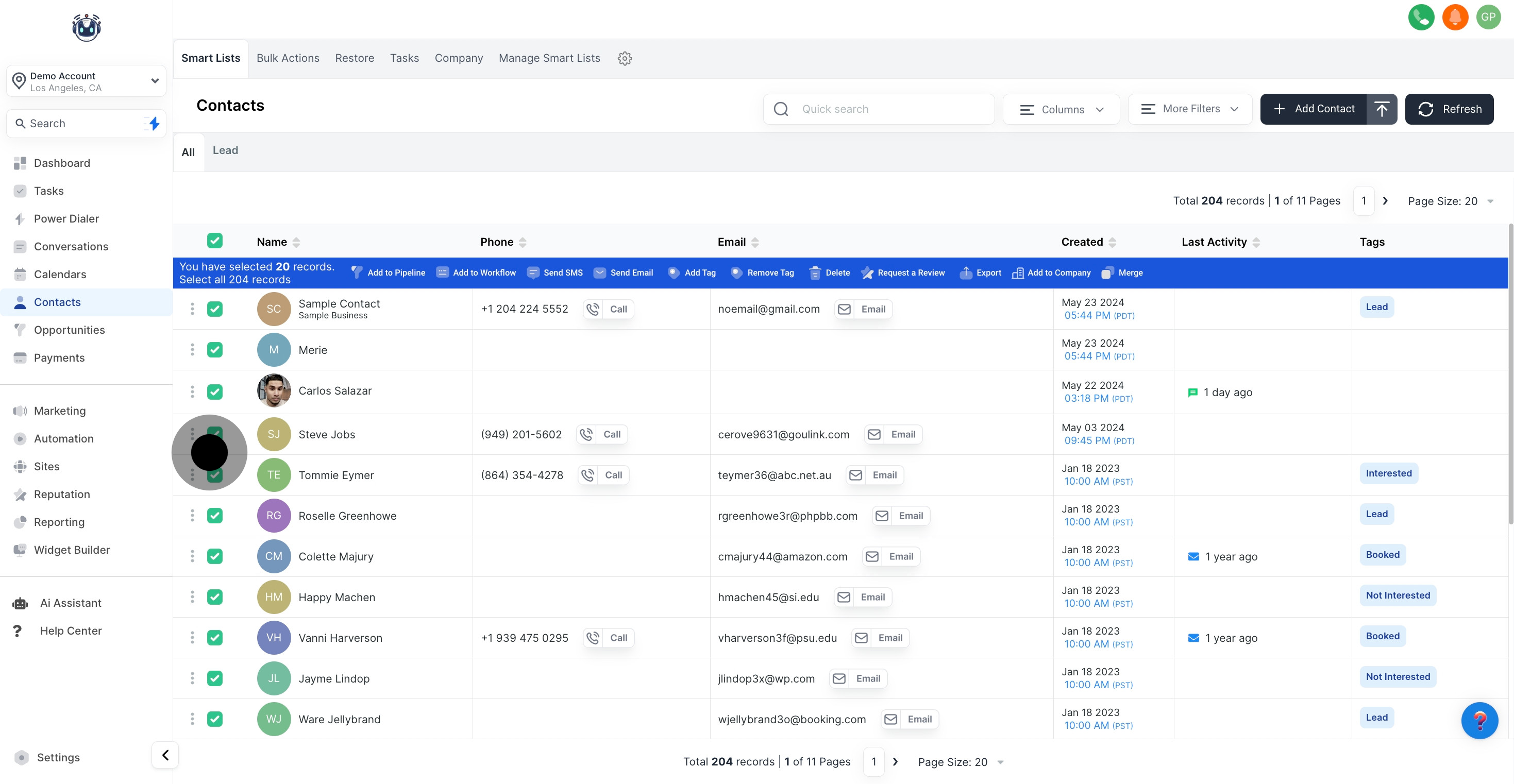
Task: Switch to the Bulk Actions tab
Action: 288,58
